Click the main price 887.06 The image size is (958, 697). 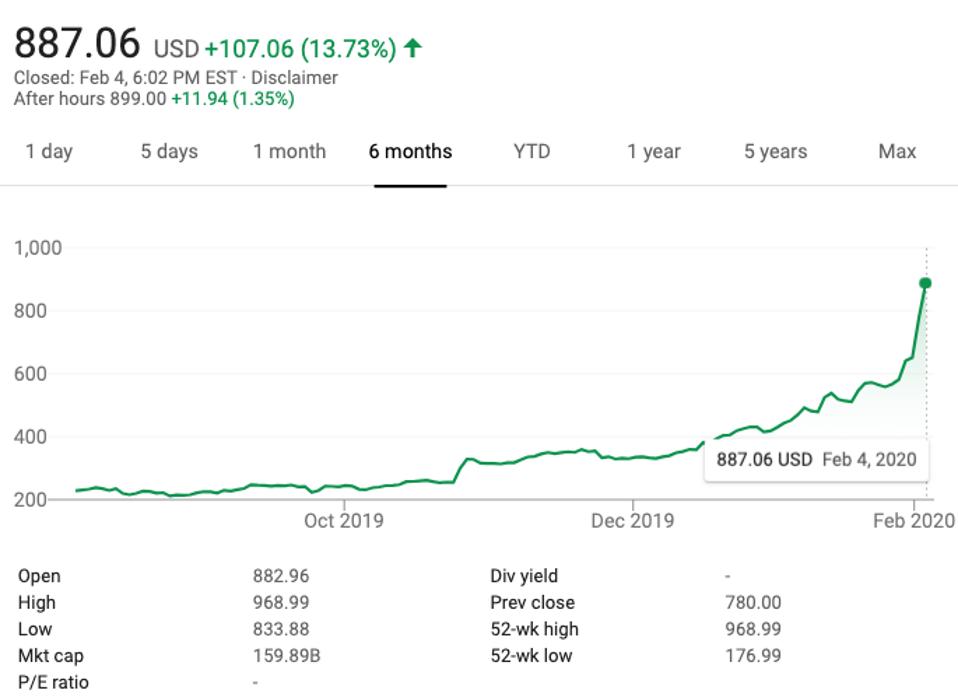click(77, 44)
